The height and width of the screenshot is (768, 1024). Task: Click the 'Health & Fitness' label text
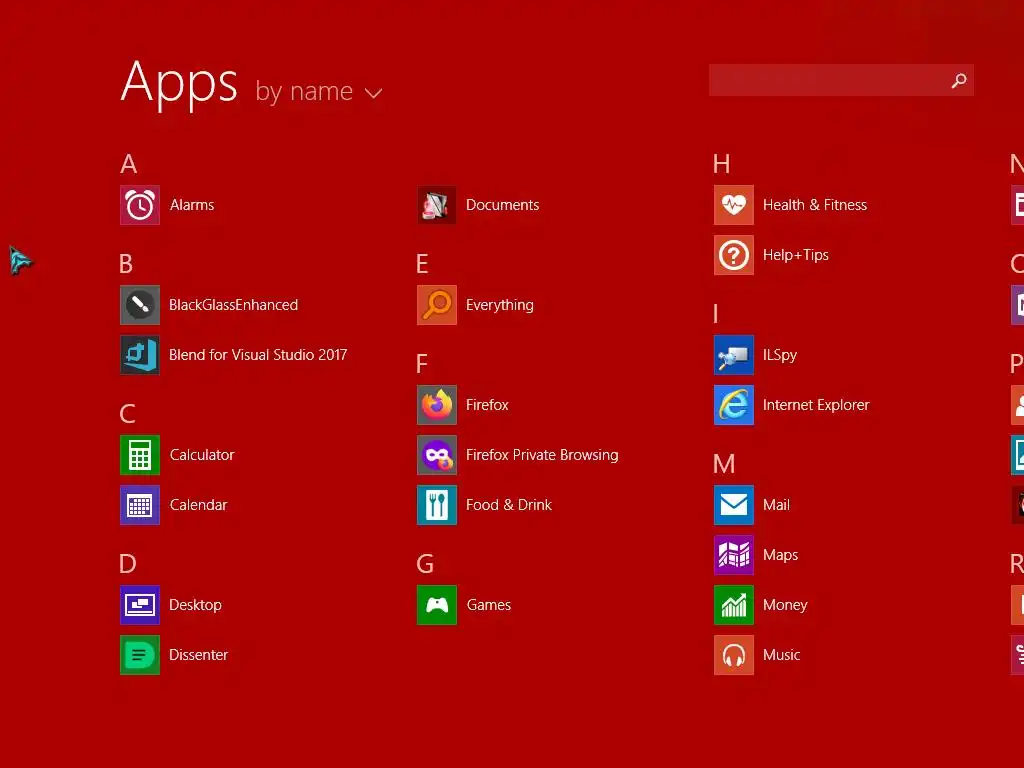(815, 205)
